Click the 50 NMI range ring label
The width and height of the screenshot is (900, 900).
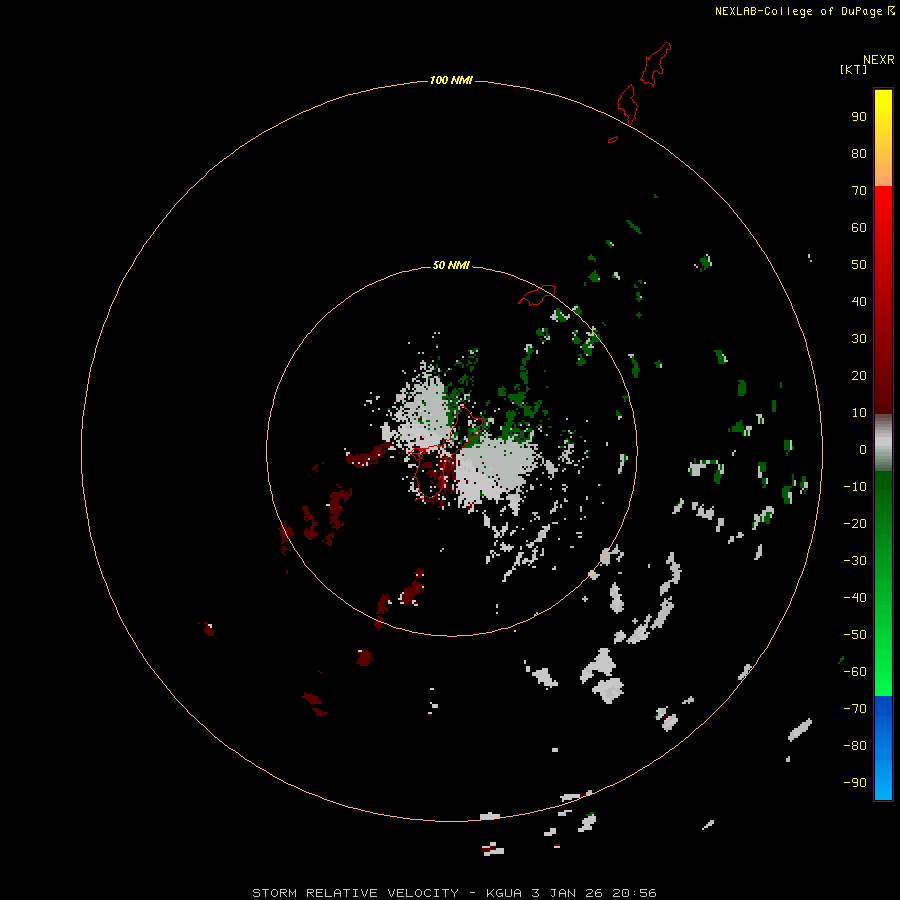(x=451, y=265)
